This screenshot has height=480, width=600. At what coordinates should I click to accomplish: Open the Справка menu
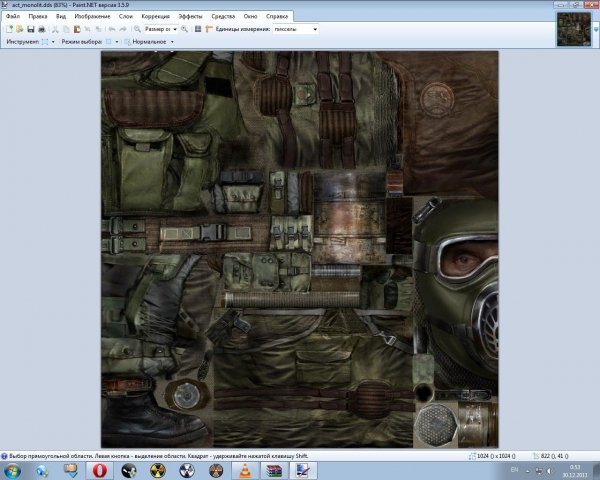pos(277,16)
